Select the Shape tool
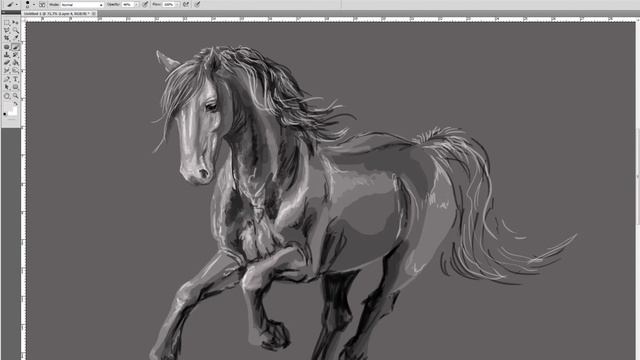This screenshot has height=360, width=640. pyautogui.click(x=16, y=87)
